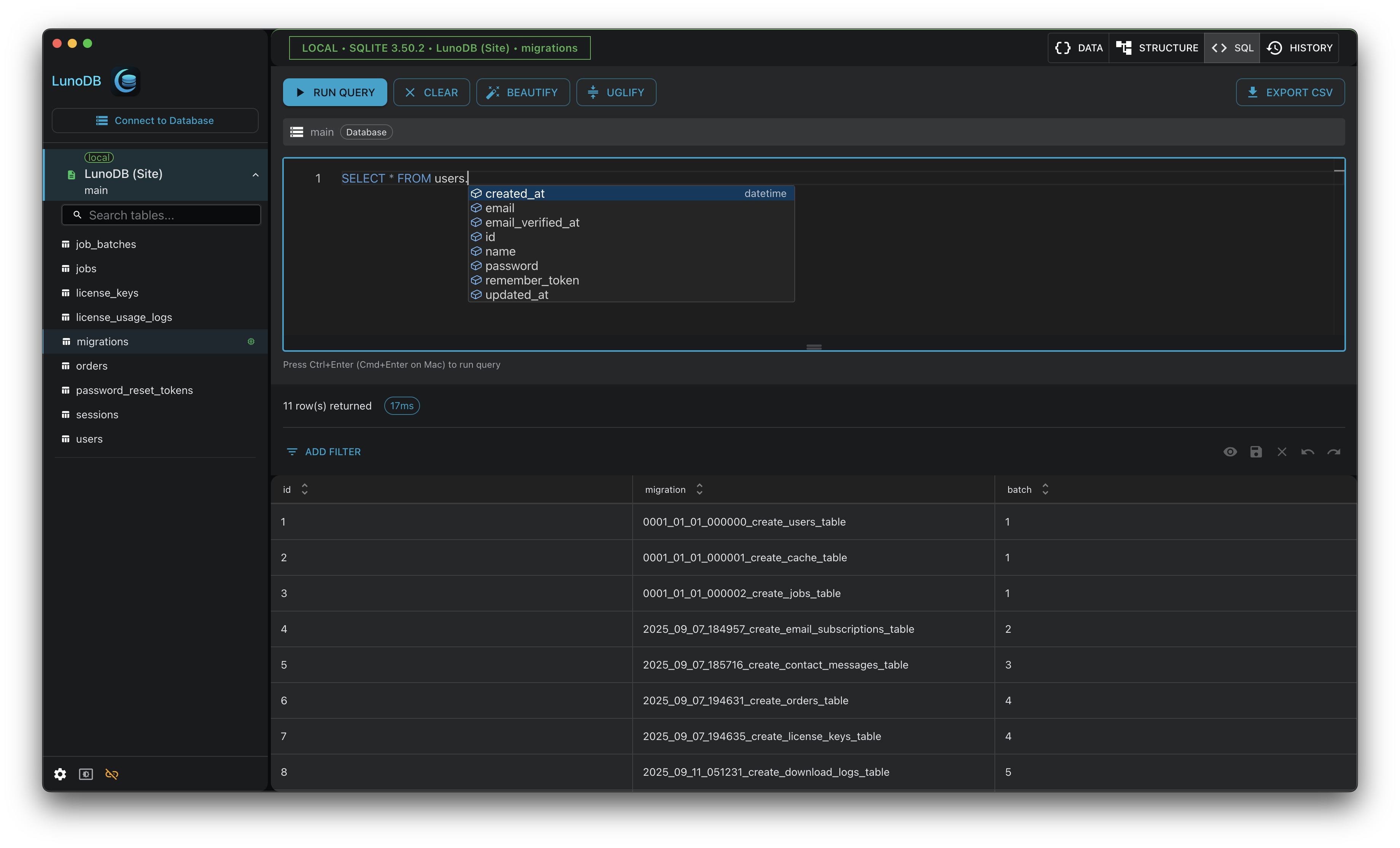Click the LunoDB logo icon
Viewport: 1400px width, 848px height.
126,81
